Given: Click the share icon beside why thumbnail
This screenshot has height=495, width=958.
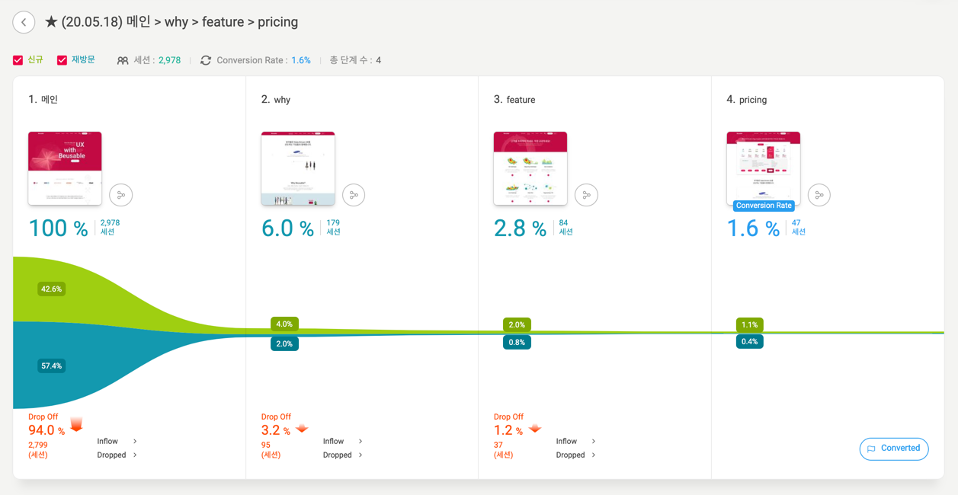Looking at the screenshot, I should pyautogui.click(x=354, y=195).
